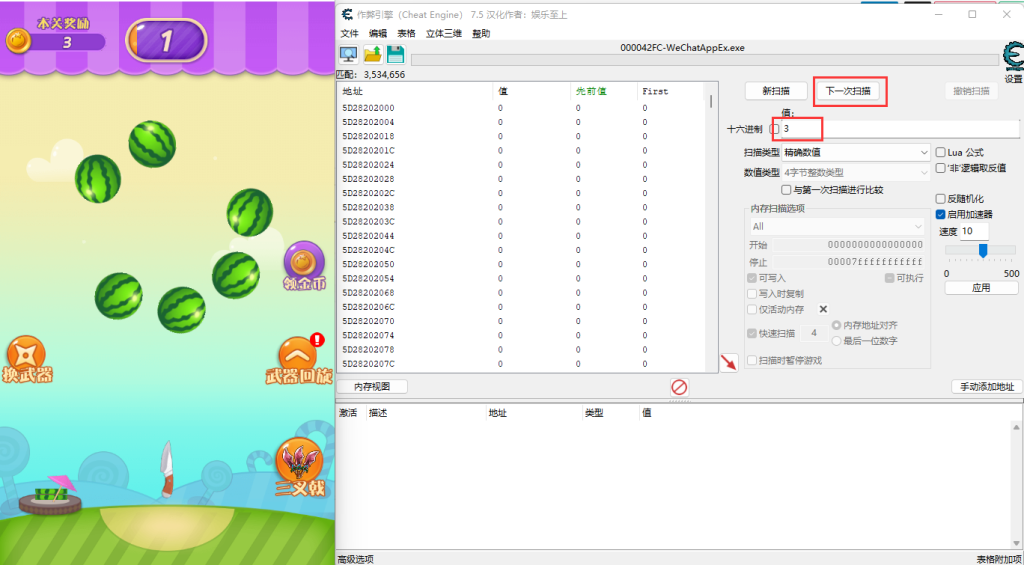Tap the 三叉戟 trident weapon icon
The image size is (1024, 565).
point(299,466)
